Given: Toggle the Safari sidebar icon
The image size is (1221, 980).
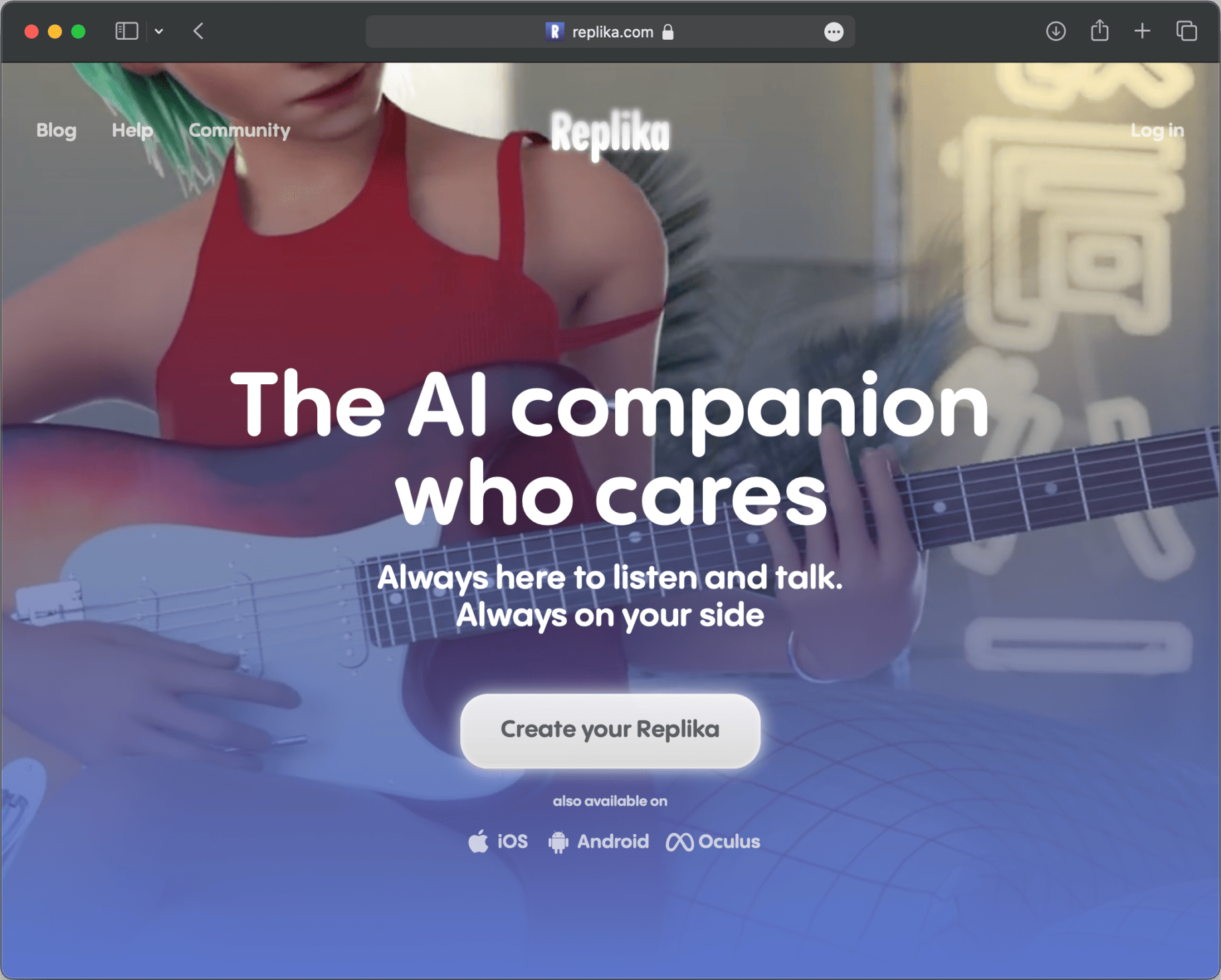Looking at the screenshot, I should tap(126, 31).
